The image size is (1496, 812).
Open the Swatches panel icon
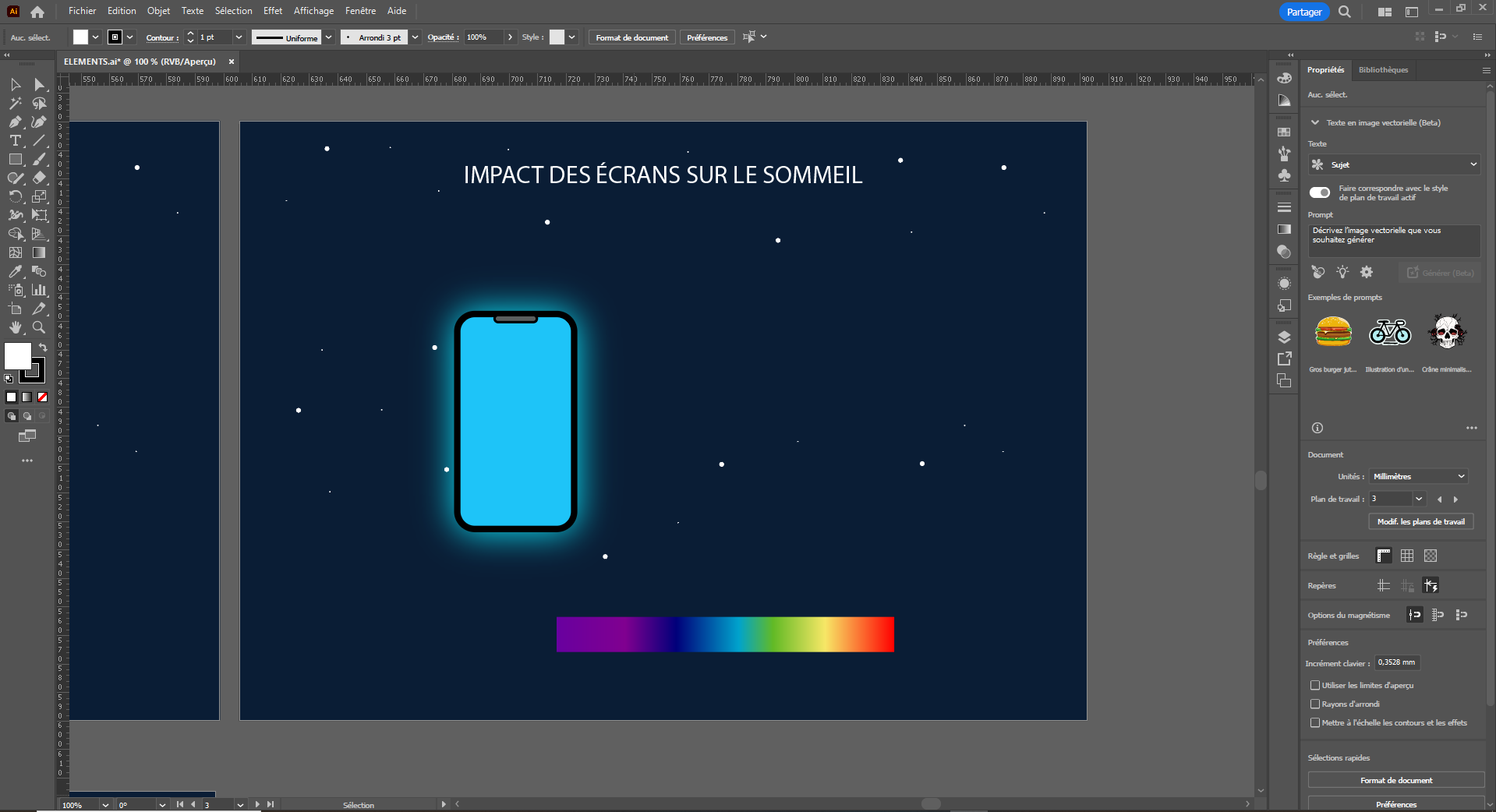click(1284, 132)
